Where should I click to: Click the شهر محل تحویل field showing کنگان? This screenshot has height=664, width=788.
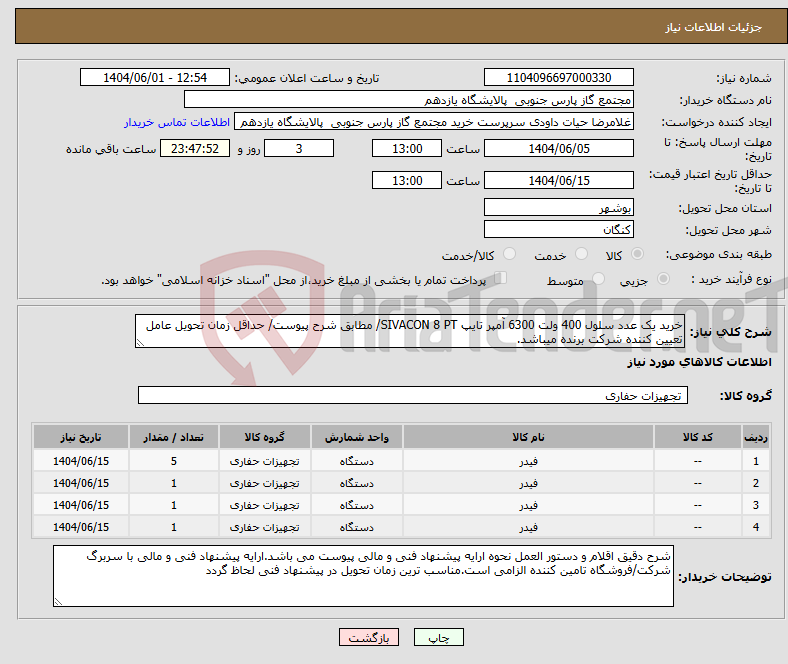coord(558,229)
